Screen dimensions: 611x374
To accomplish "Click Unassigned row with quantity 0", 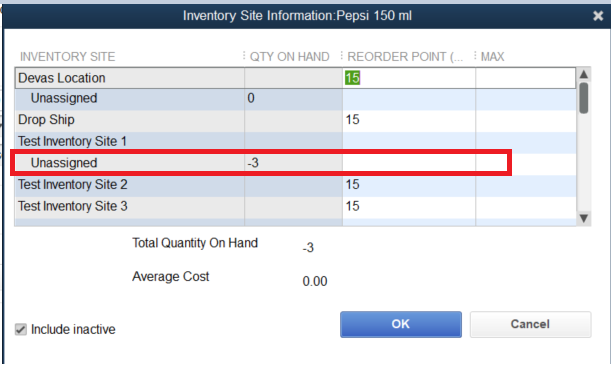I will click(x=295, y=98).
